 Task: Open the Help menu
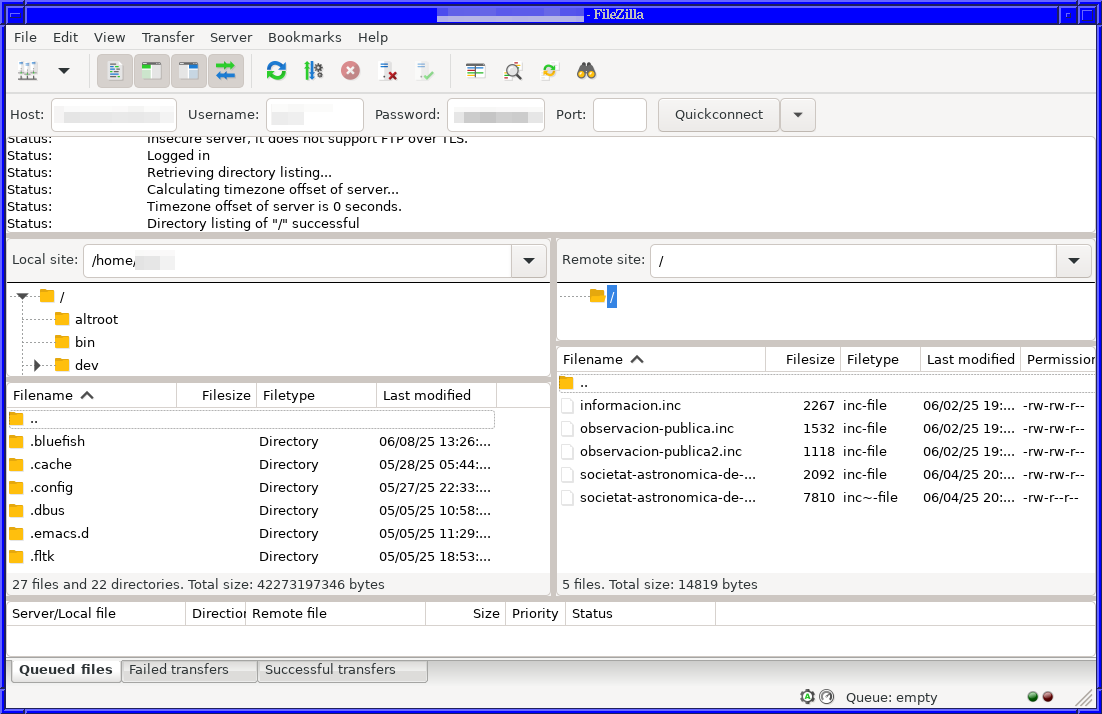point(372,37)
